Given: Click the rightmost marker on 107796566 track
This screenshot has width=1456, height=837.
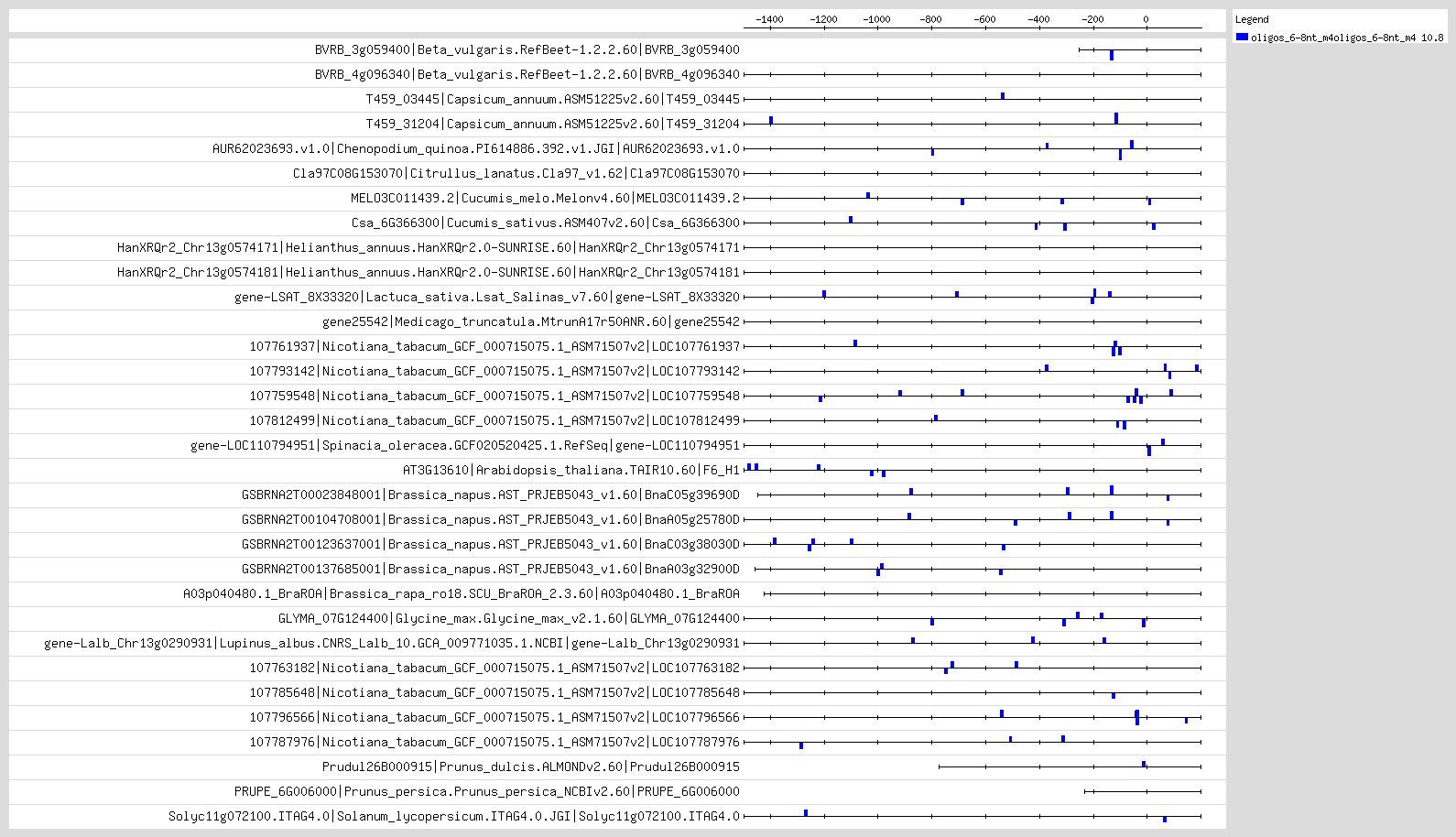Looking at the screenshot, I should point(1186,721).
